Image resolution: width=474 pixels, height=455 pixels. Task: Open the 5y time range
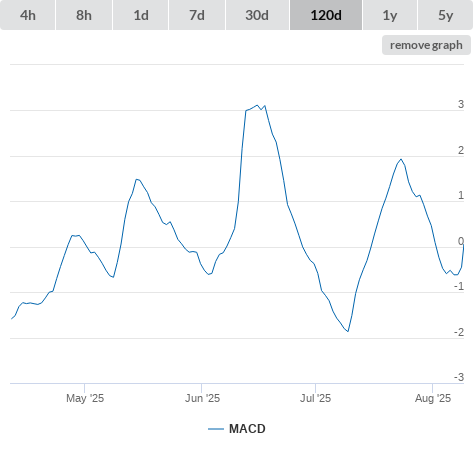coord(445,15)
